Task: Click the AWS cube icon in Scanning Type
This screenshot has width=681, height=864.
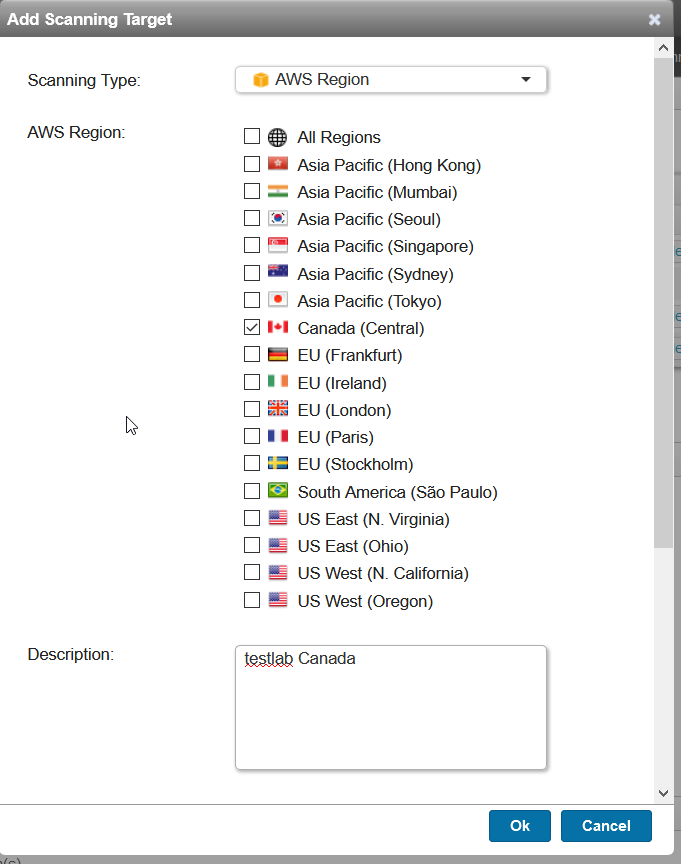Action: tap(261, 80)
